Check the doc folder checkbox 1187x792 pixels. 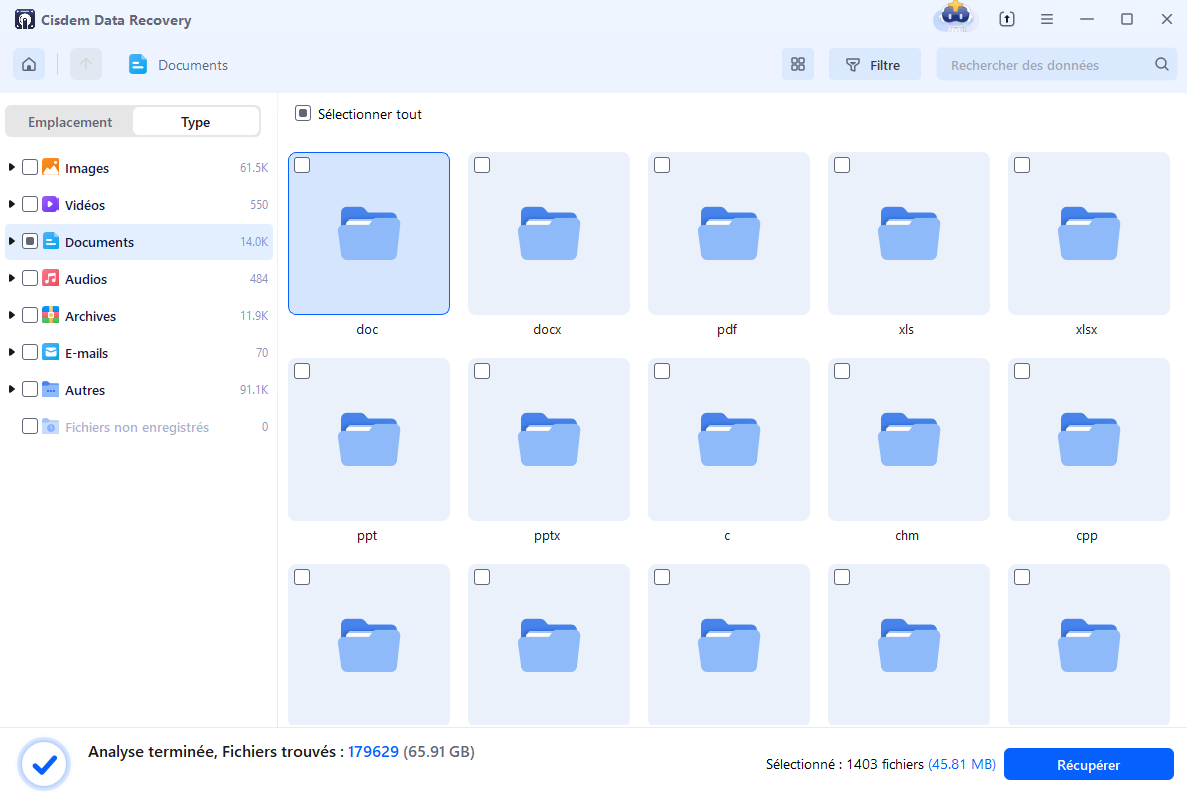tap(302, 165)
